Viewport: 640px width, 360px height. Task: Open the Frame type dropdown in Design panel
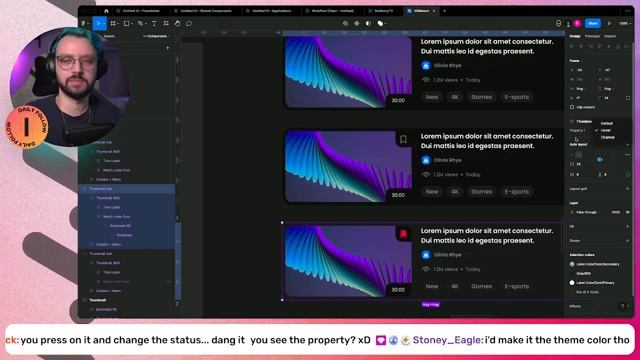click(575, 60)
